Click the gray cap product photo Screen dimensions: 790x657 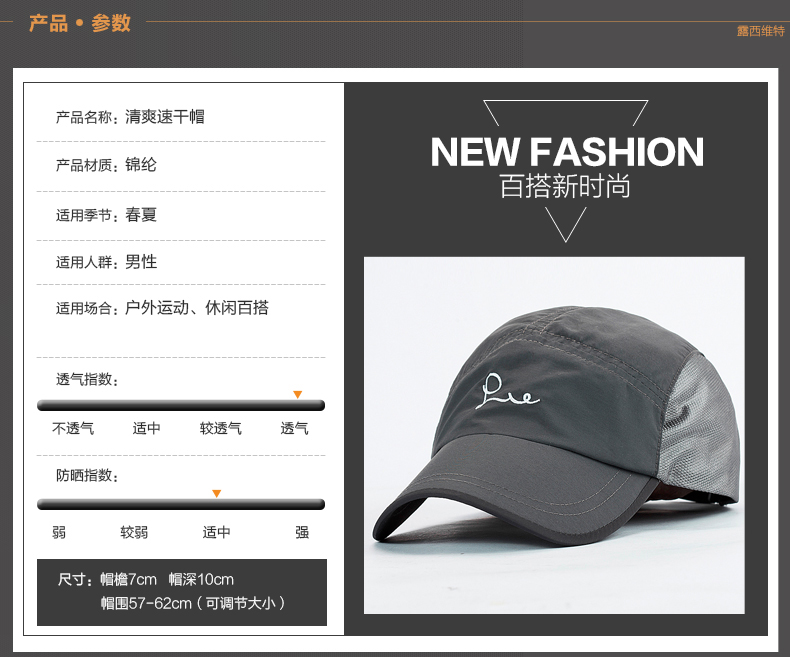(x=554, y=435)
